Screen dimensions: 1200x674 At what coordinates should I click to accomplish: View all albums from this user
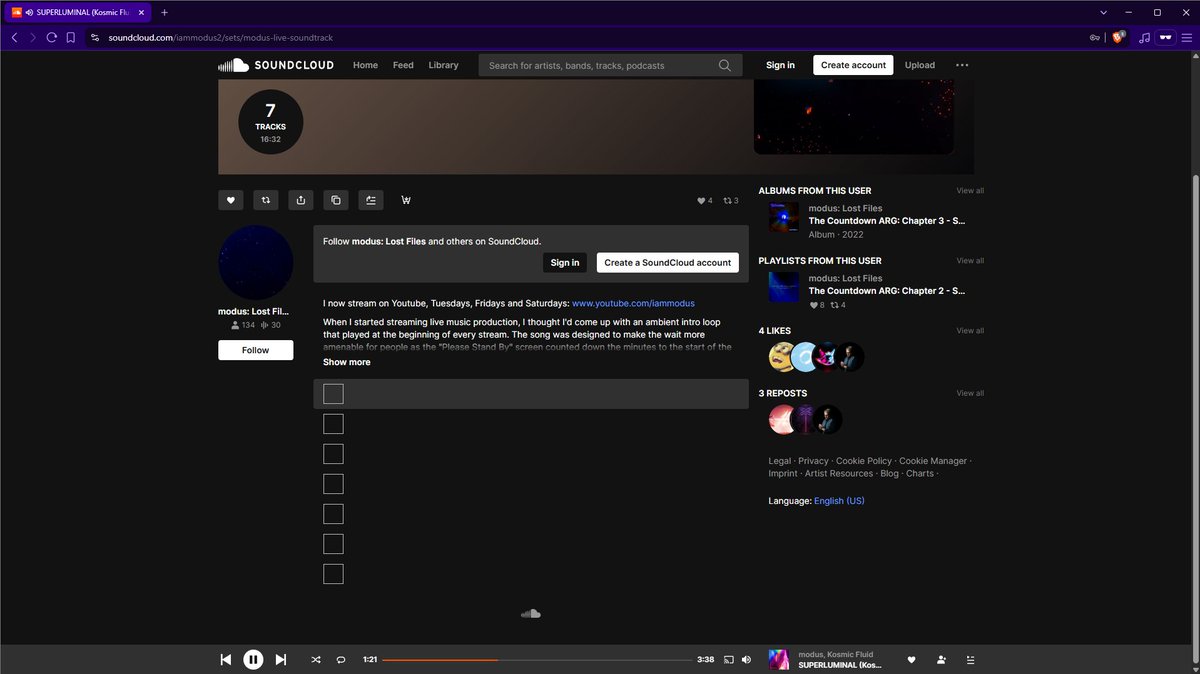pyautogui.click(x=970, y=190)
